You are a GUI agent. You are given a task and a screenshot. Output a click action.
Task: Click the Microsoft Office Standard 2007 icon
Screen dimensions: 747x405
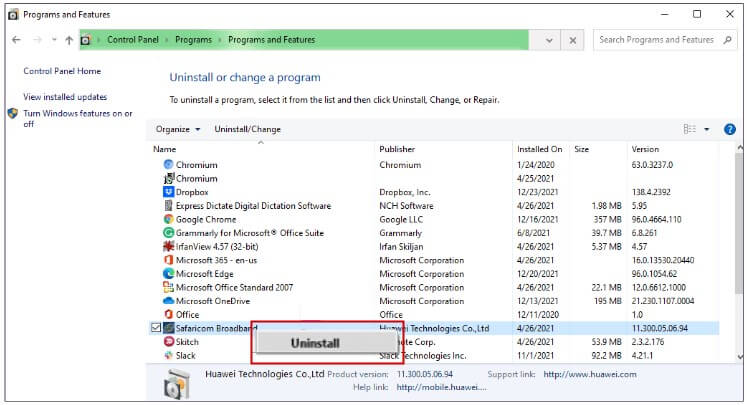(168, 287)
